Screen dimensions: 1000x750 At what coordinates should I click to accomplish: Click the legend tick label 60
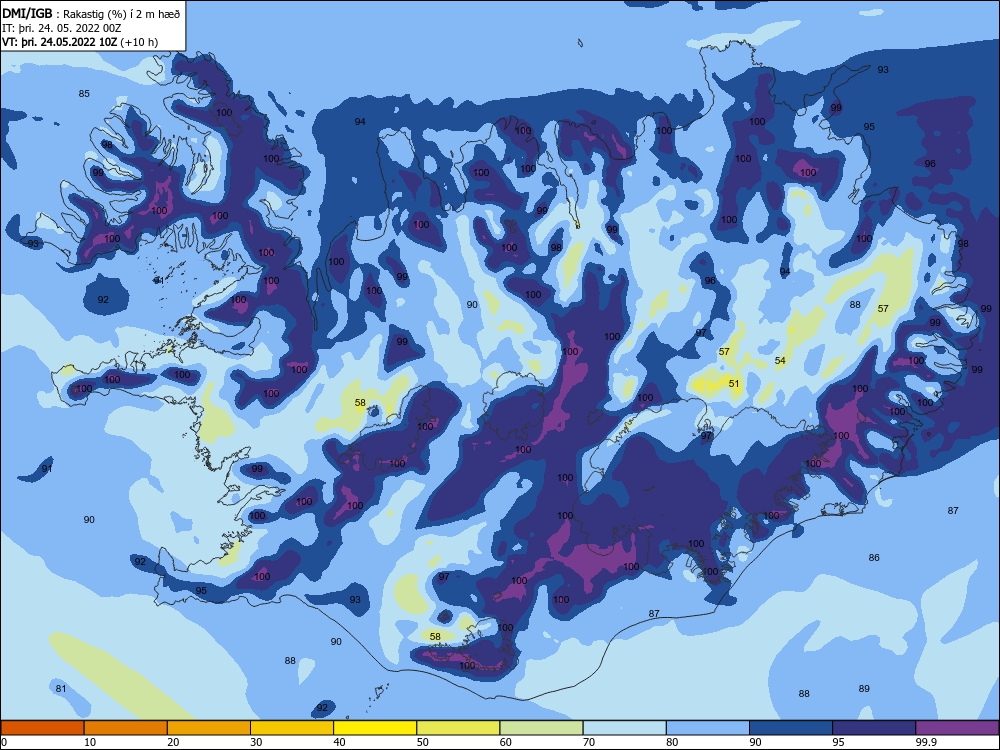pyautogui.click(x=506, y=742)
